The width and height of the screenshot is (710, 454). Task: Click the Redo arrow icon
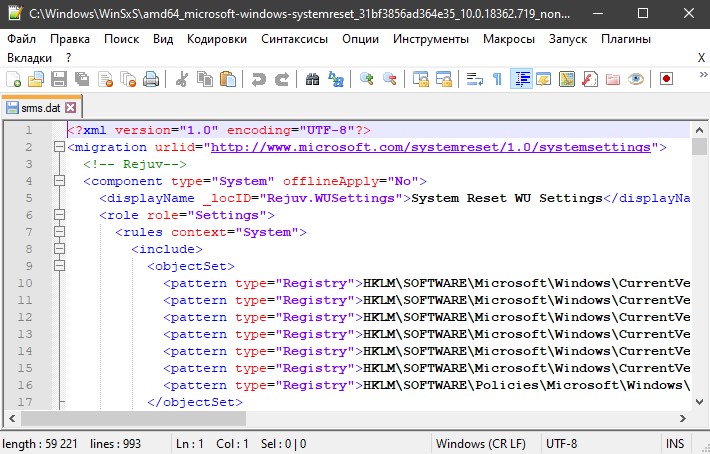pos(282,79)
